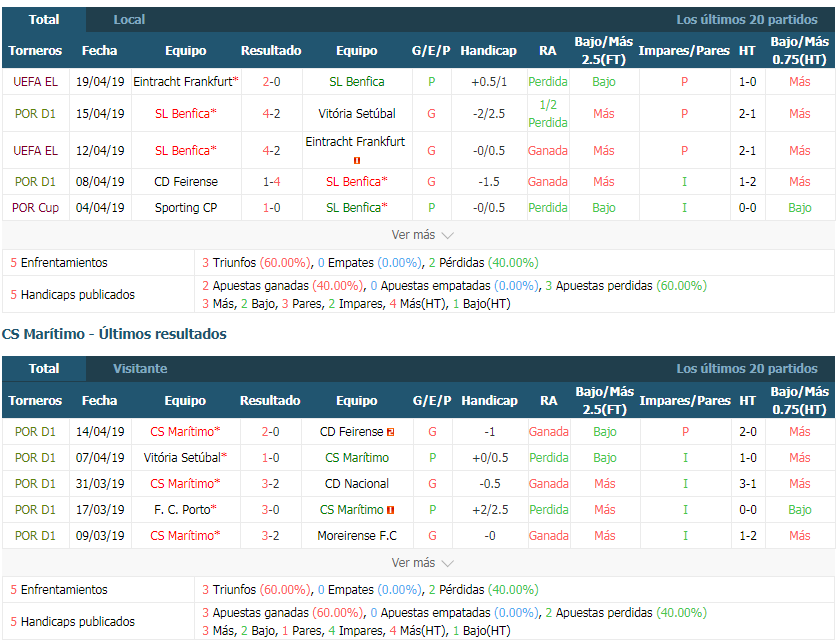Click the date 09/03/19

[100, 536]
